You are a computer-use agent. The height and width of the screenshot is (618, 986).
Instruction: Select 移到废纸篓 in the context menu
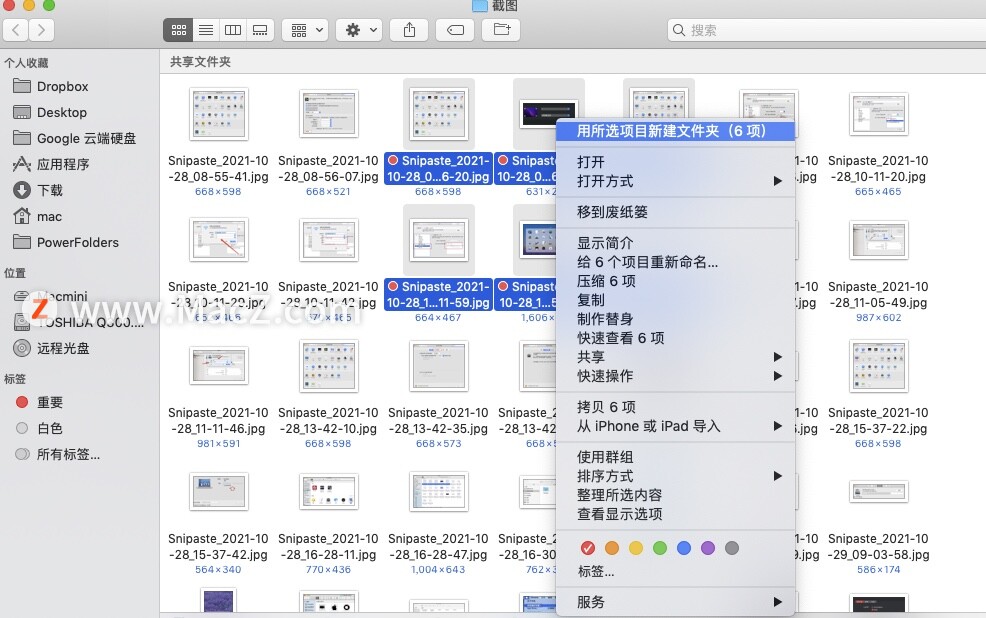coord(611,213)
